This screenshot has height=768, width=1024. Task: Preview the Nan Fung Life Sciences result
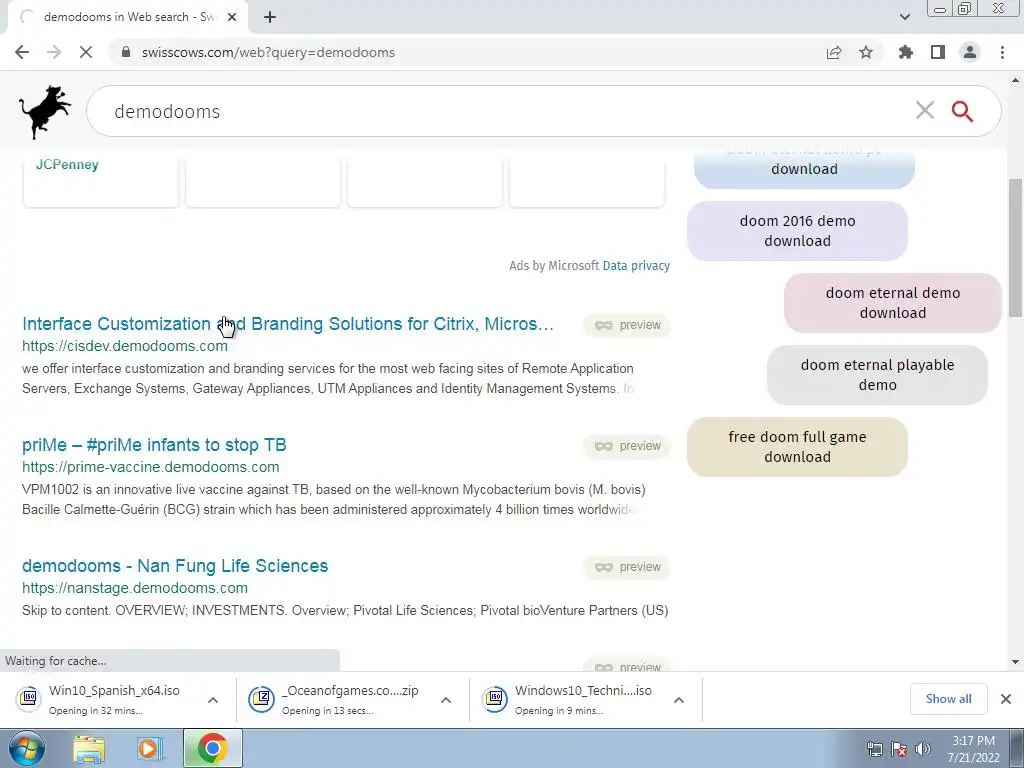pyautogui.click(x=627, y=567)
